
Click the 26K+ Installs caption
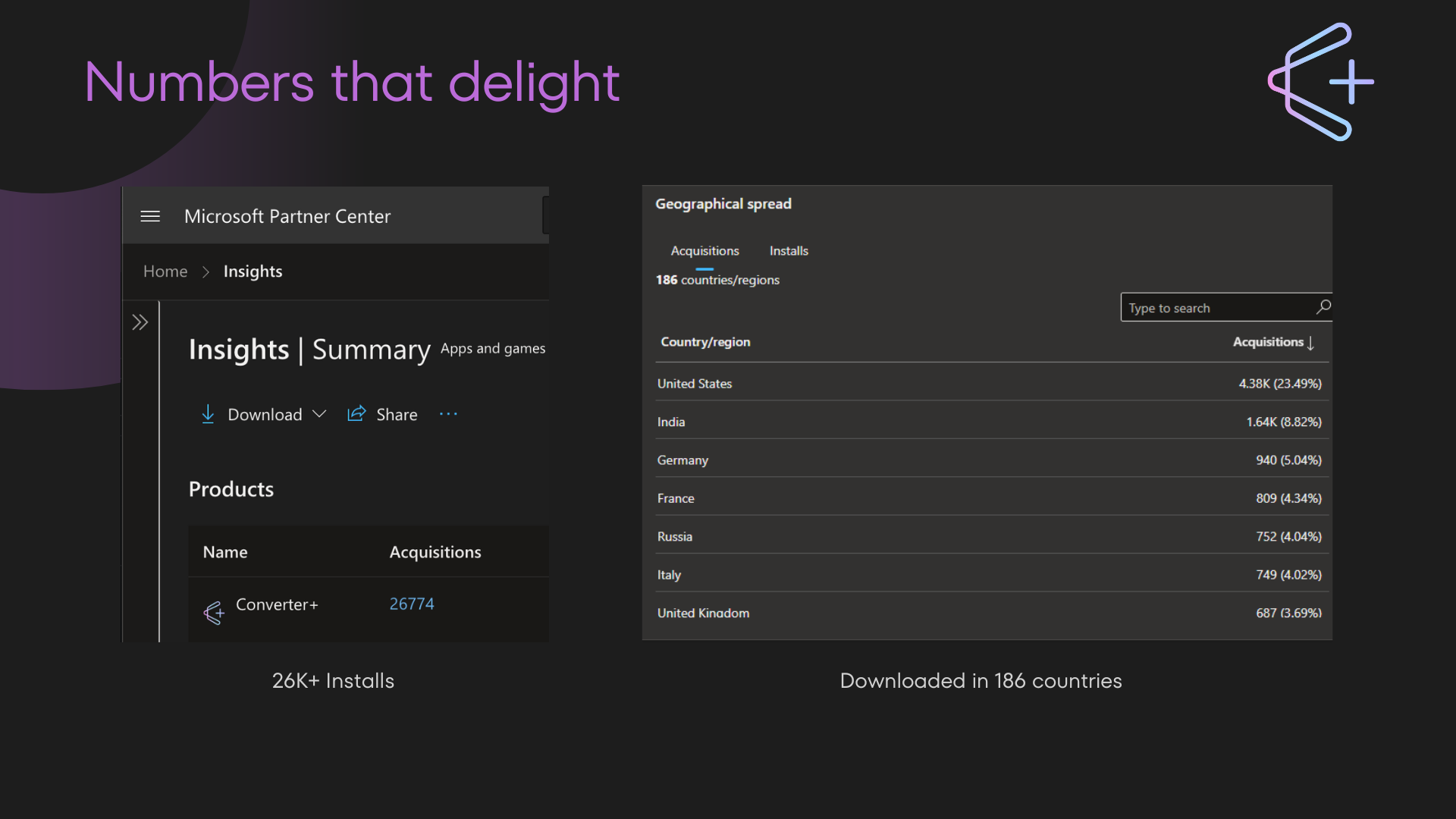click(x=333, y=681)
